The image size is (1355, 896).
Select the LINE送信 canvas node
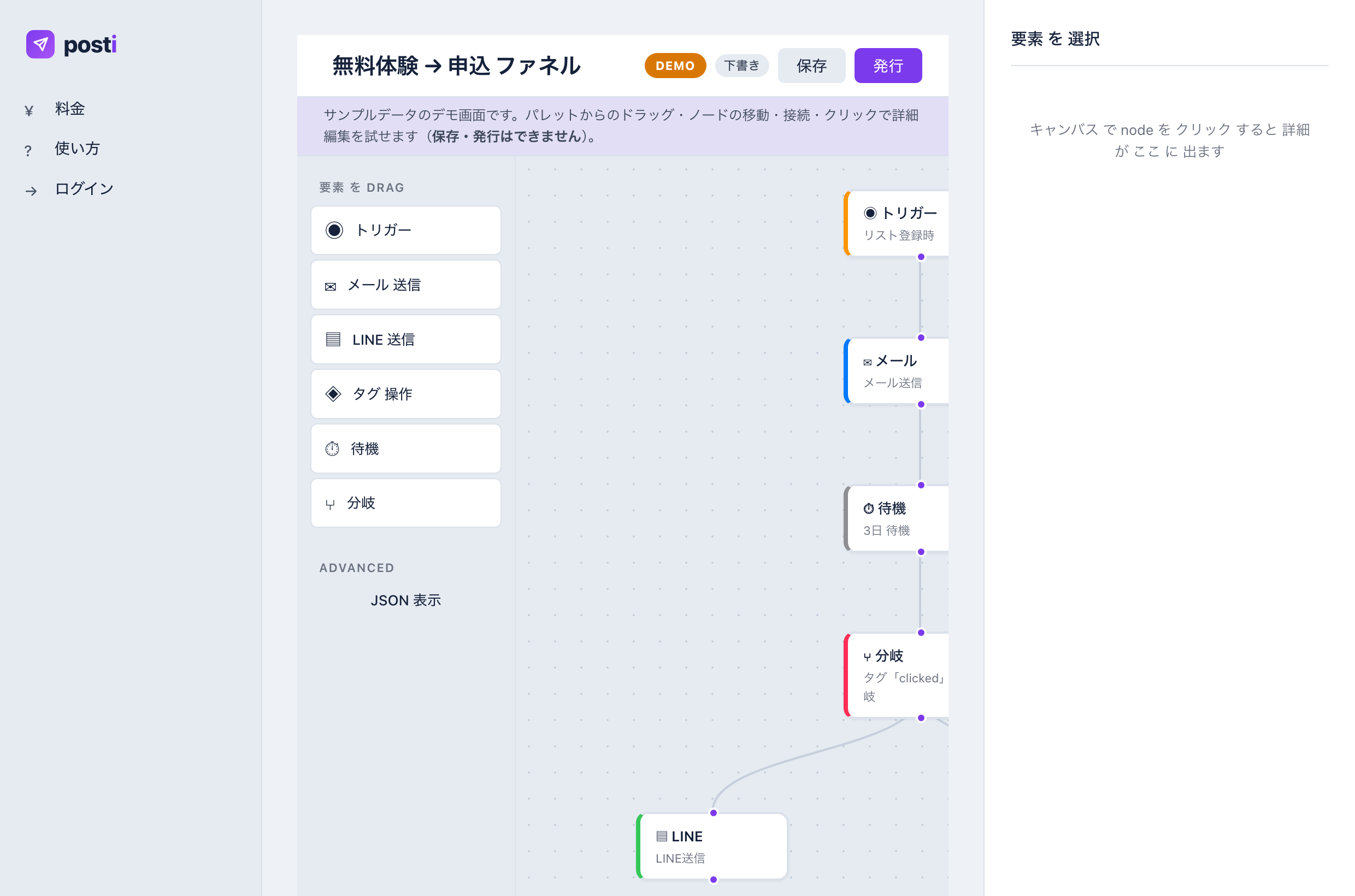tap(712, 846)
